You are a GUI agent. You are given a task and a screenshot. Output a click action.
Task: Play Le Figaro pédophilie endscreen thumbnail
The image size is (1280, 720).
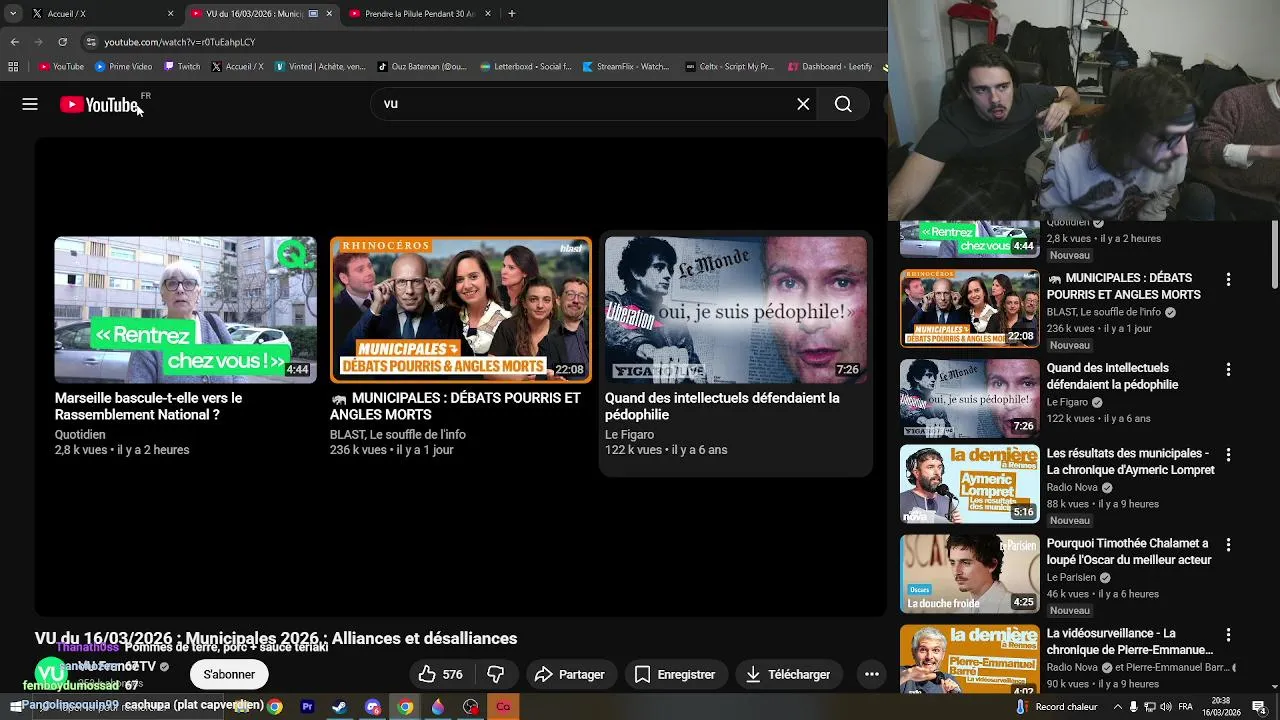click(x=735, y=310)
